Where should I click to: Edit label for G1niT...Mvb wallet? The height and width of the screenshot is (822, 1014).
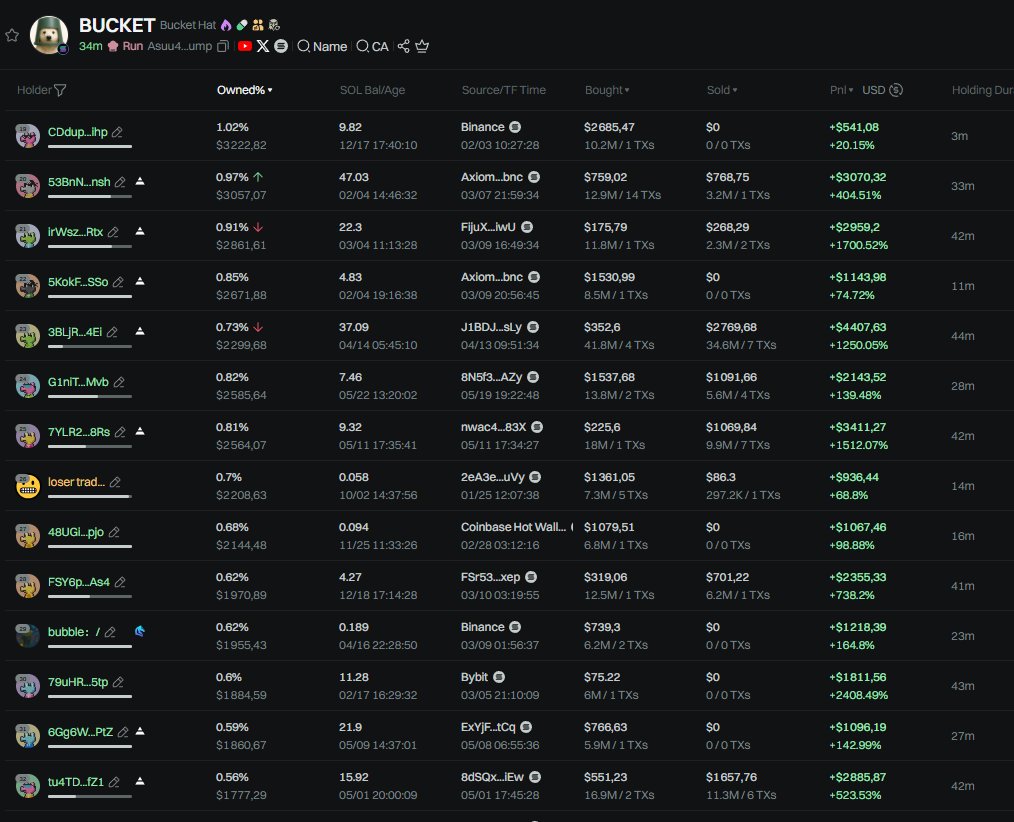click(x=119, y=382)
